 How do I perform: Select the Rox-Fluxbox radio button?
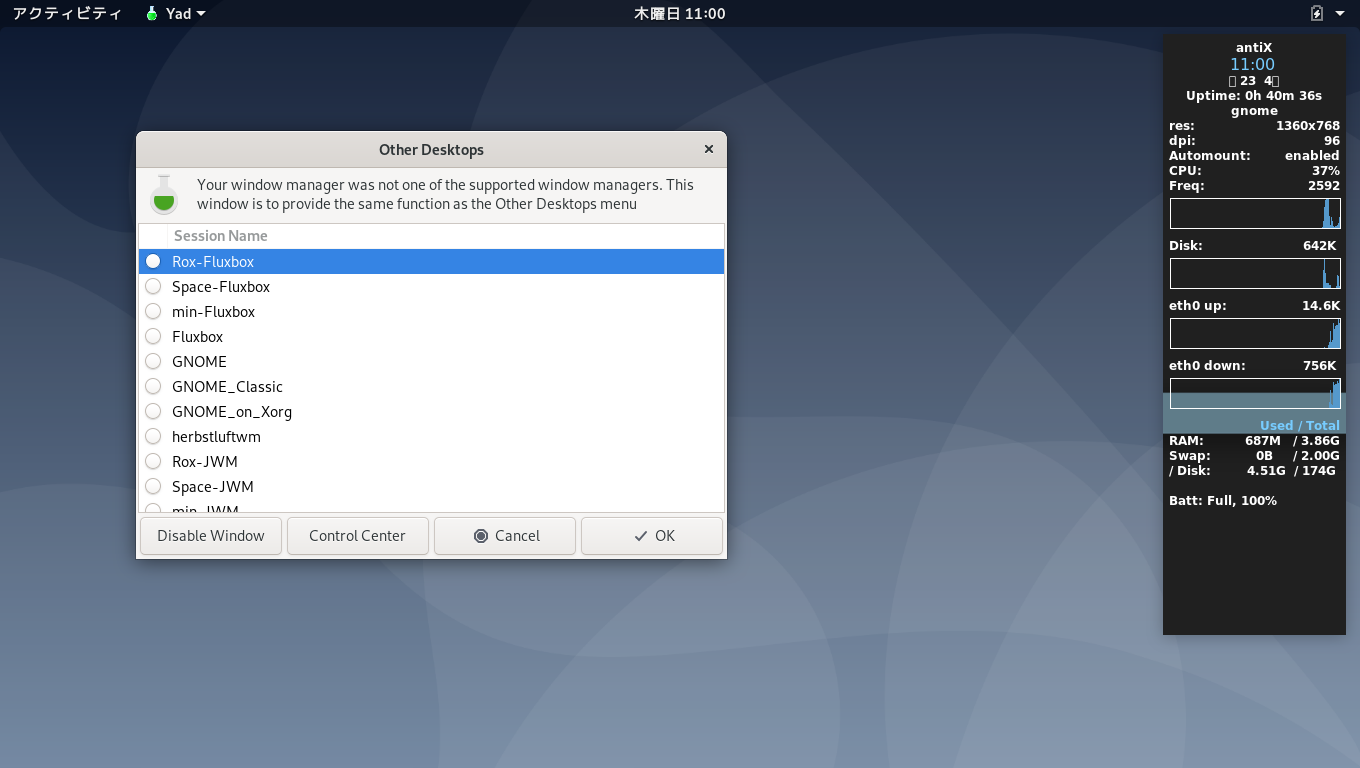153,261
